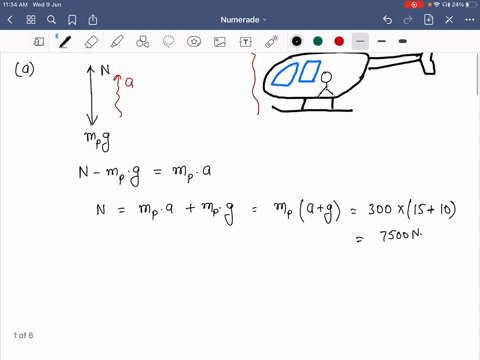Toggle the zoom window tool
This screenshot has width=480, height=360.
[x=39, y=42]
